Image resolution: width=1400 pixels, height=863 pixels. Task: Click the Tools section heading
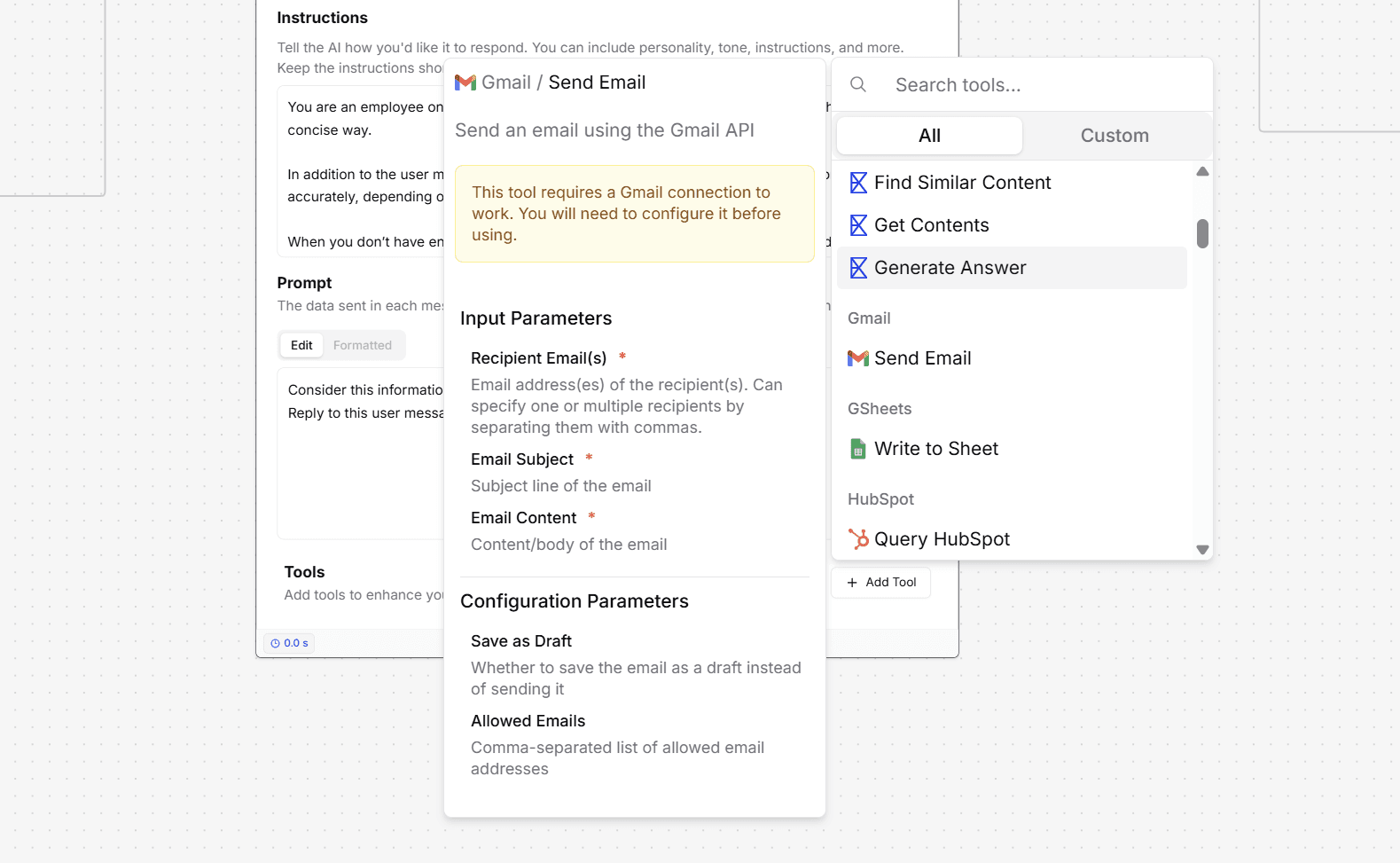(305, 572)
